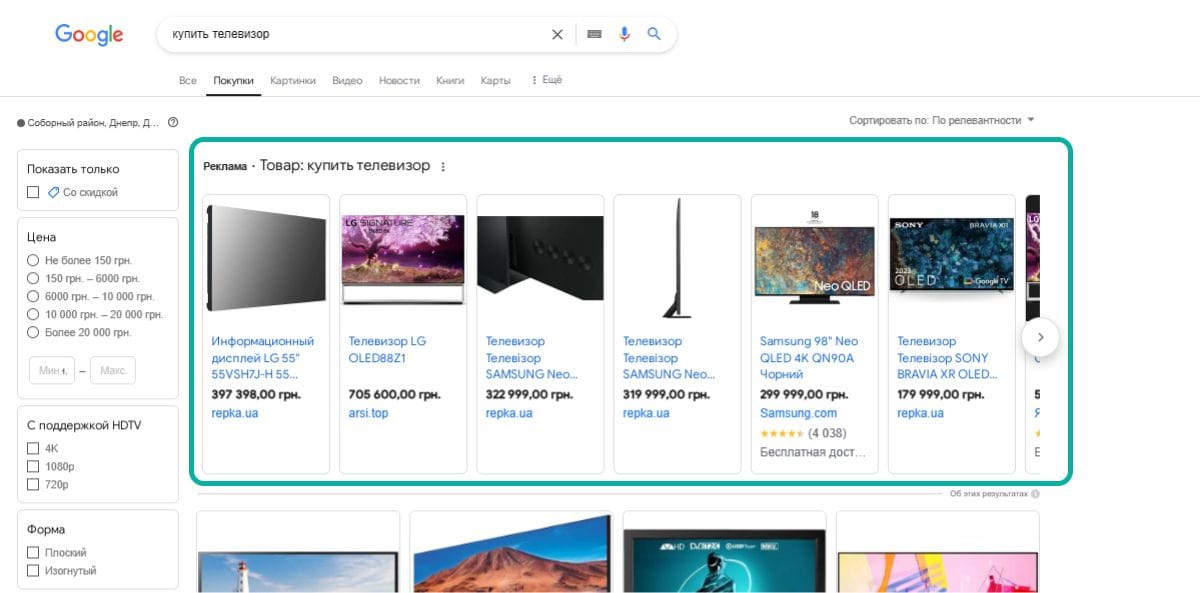Open Samsung 98" Neo QLED 4K link
1200x593 pixels.
pyautogui.click(x=809, y=358)
